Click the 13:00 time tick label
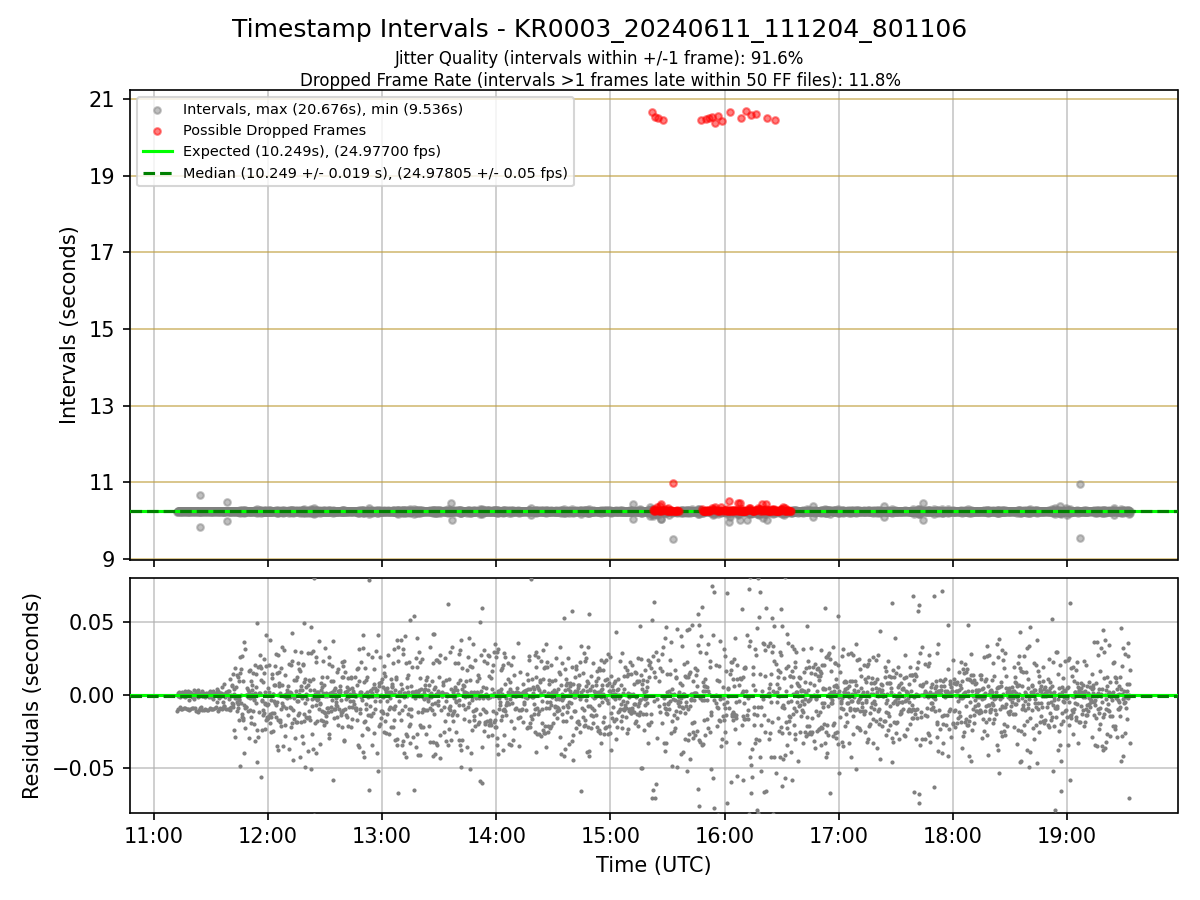Screen dimensions: 1200x900 pyautogui.click(x=381, y=834)
